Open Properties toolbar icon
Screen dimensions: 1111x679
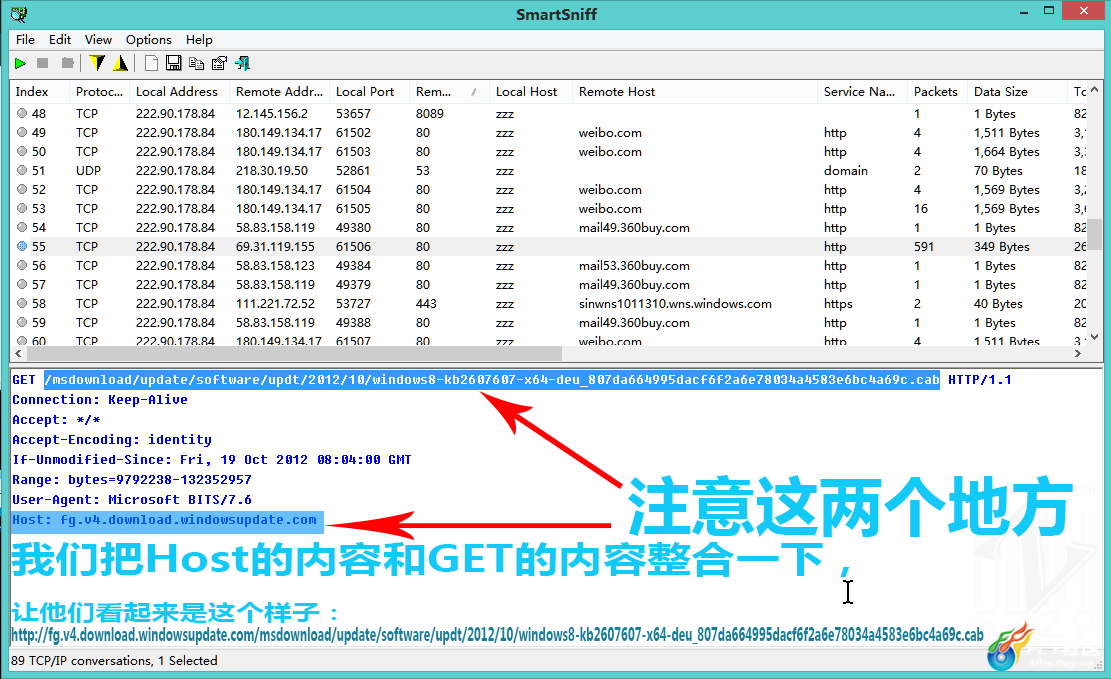(x=220, y=64)
